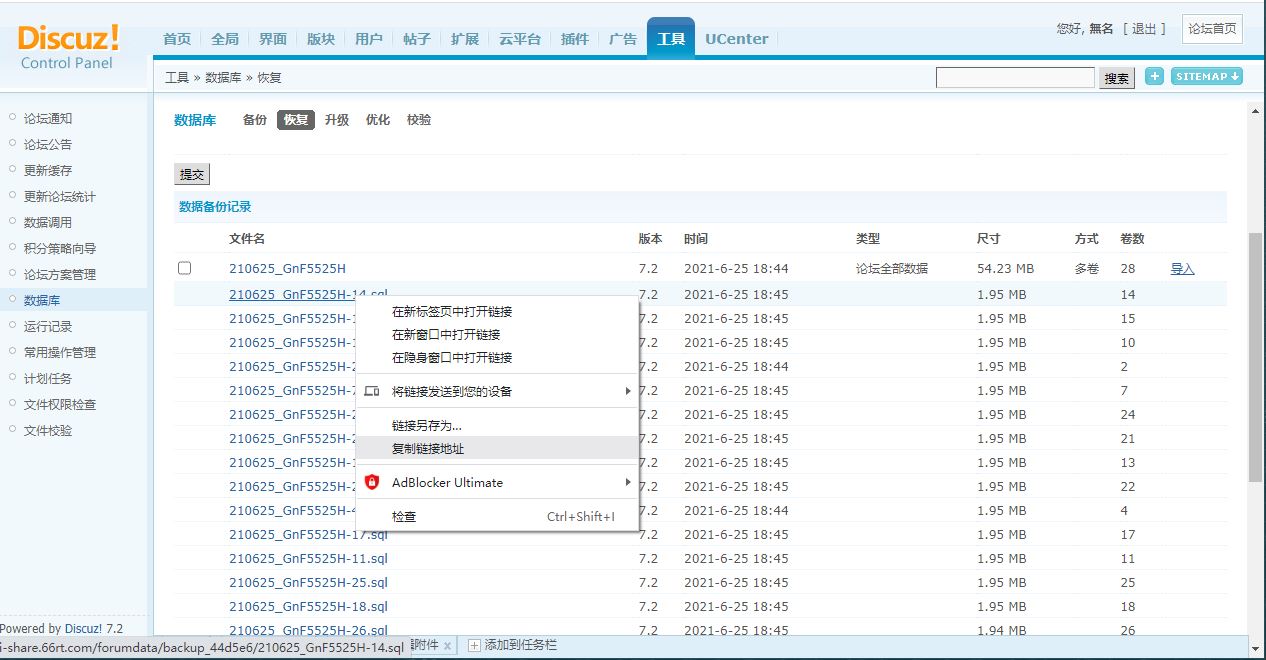This screenshot has width=1266, height=660.
Task: Open the 210625_GnF5525H-17.sql file link
Action: pos(308,535)
